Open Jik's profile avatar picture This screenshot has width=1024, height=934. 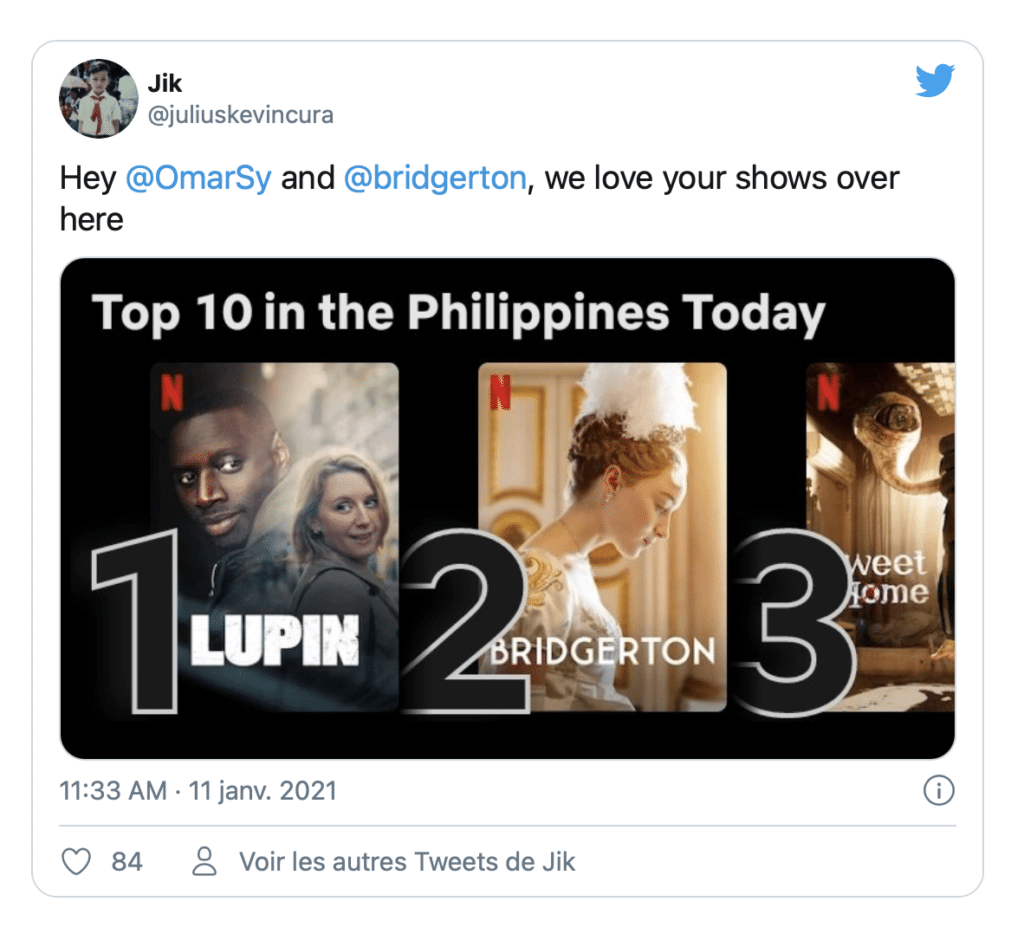(x=99, y=99)
